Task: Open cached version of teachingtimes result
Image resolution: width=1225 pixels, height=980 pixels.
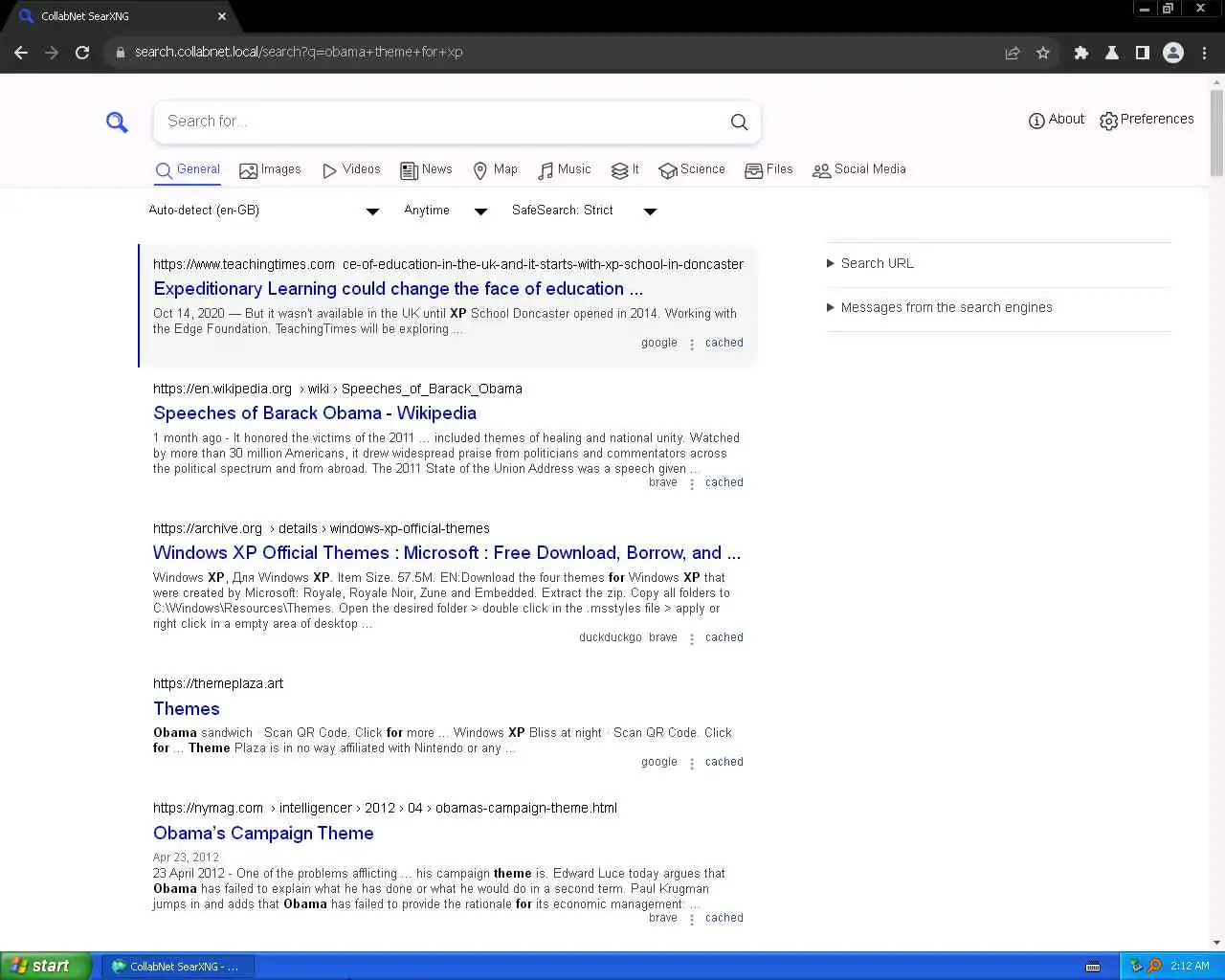Action: [724, 343]
